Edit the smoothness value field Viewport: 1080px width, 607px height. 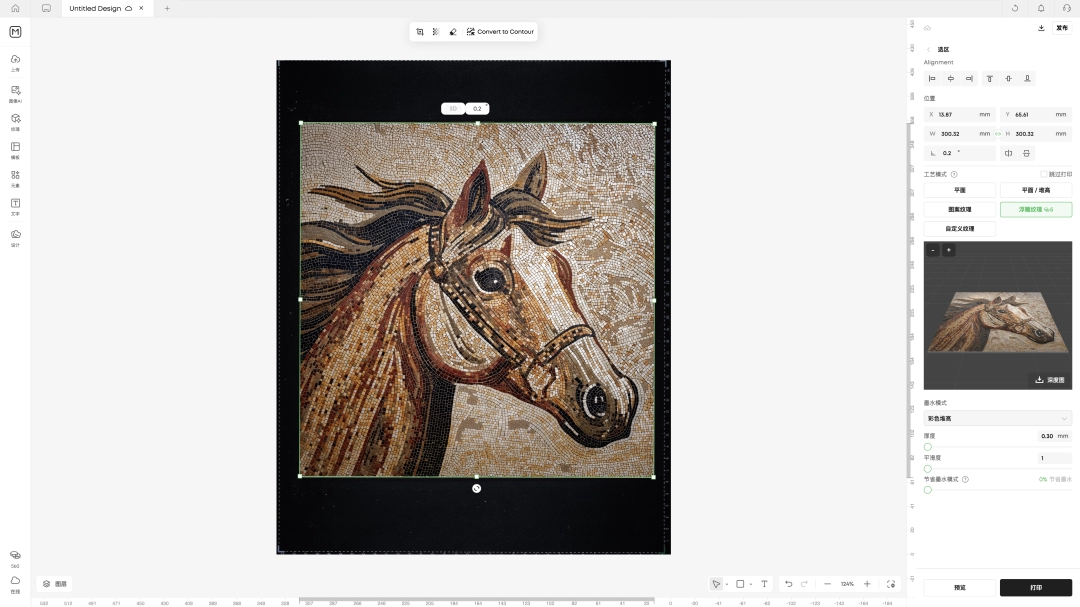[x=1054, y=458]
